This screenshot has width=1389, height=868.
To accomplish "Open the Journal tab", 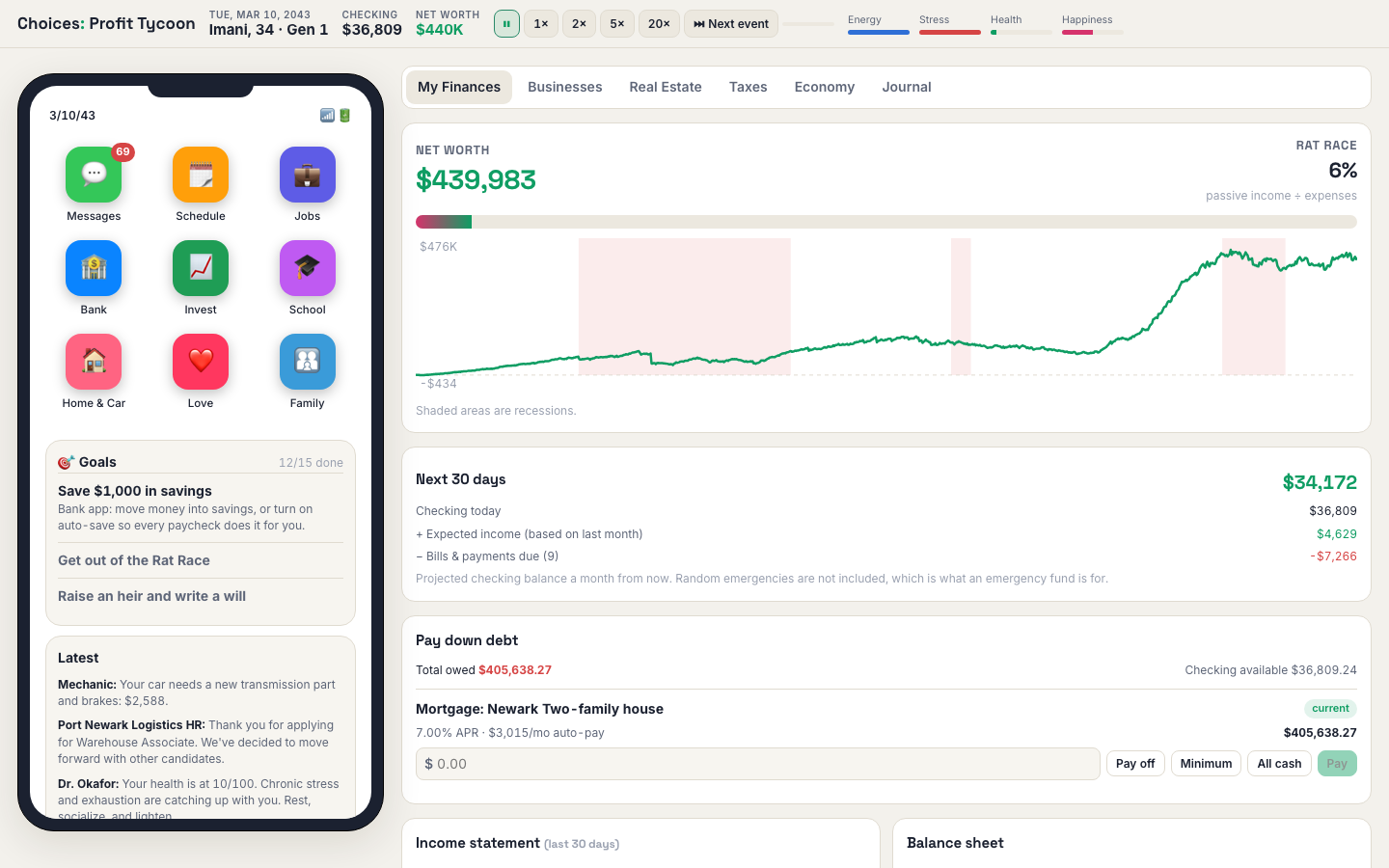I will (907, 87).
